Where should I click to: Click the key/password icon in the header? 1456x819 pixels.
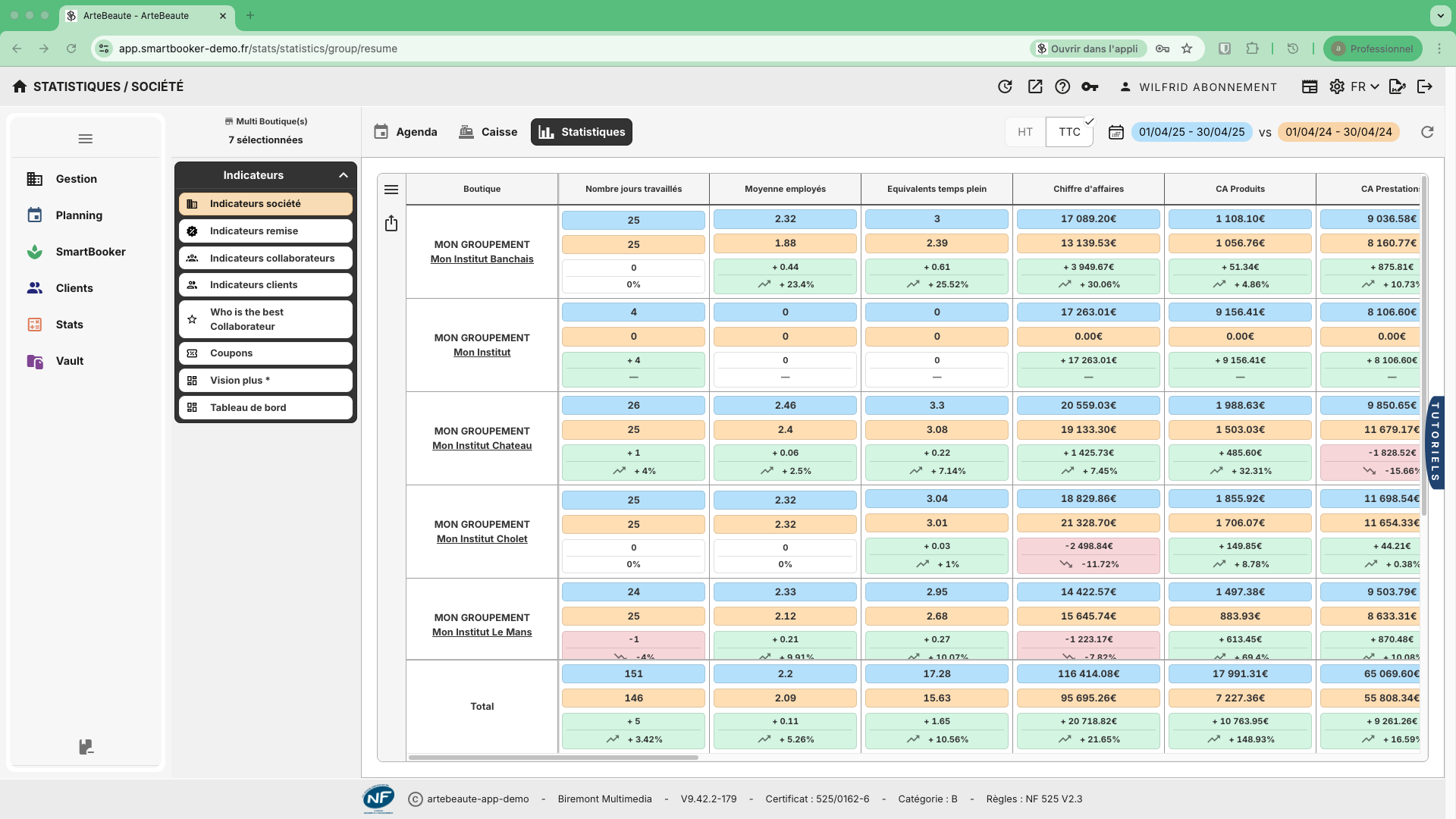pos(1090,86)
